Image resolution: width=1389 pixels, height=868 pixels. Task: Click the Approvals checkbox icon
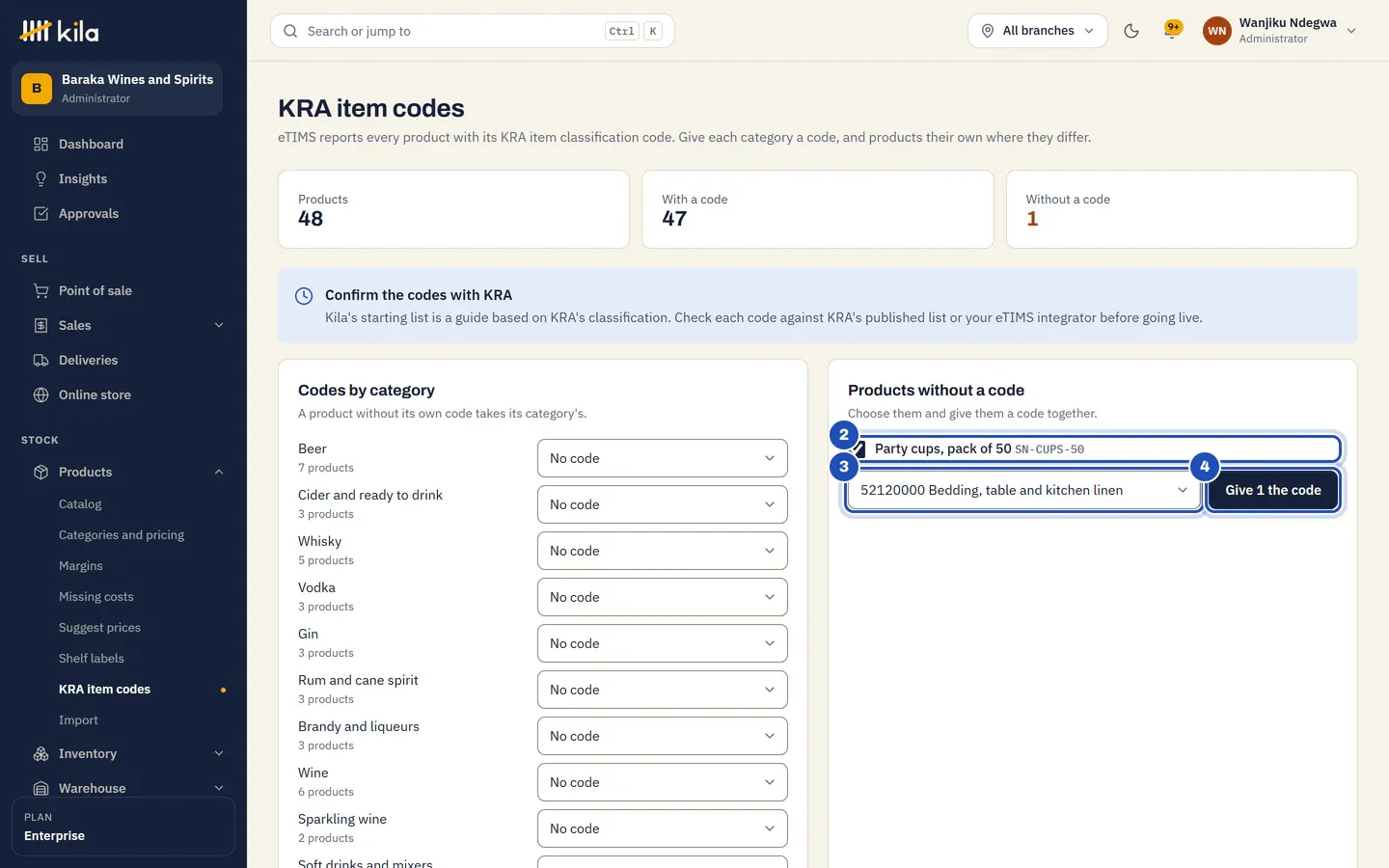pos(41,213)
